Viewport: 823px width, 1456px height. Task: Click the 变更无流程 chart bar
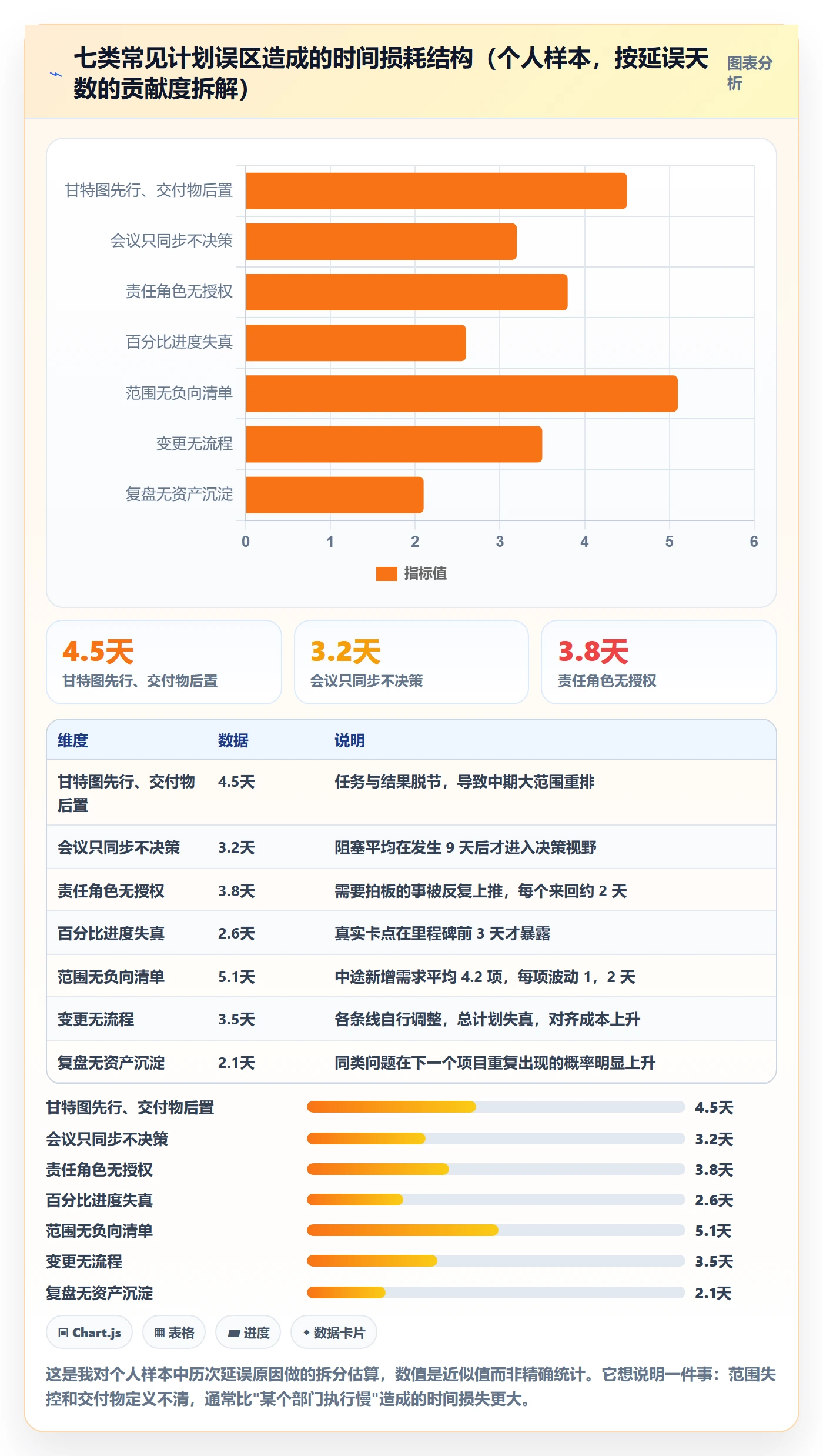tap(394, 444)
